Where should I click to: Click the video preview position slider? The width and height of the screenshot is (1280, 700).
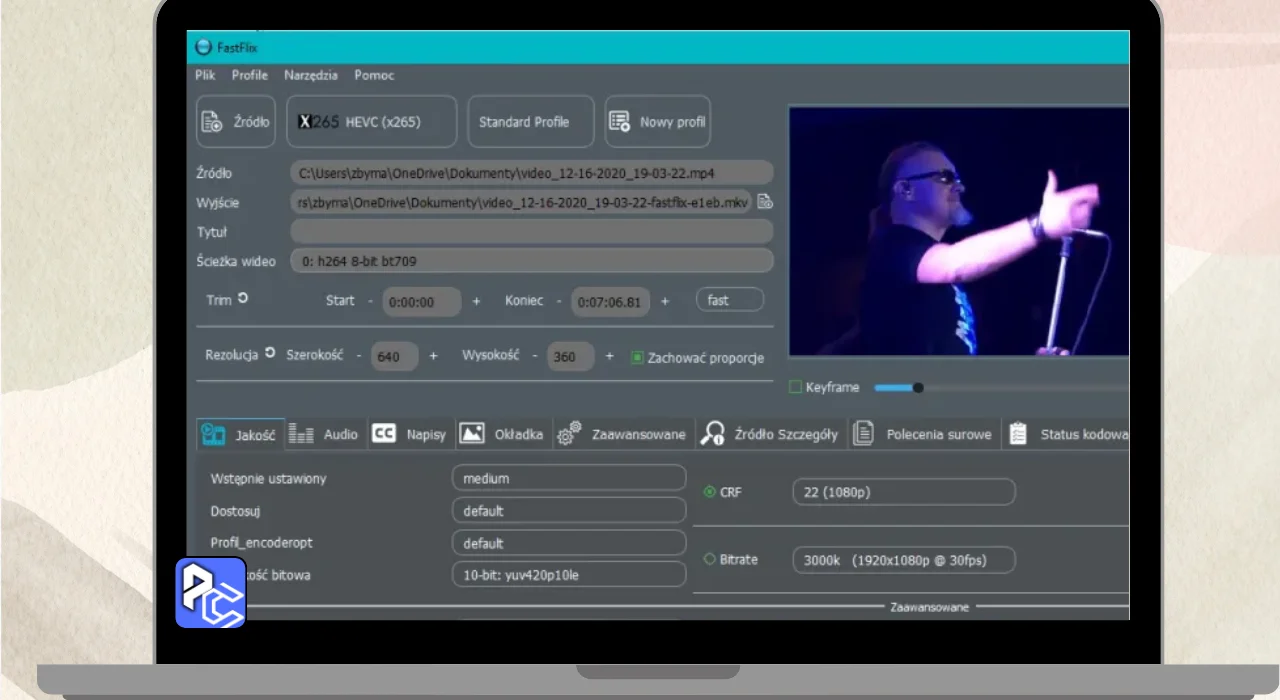tap(1000, 388)
